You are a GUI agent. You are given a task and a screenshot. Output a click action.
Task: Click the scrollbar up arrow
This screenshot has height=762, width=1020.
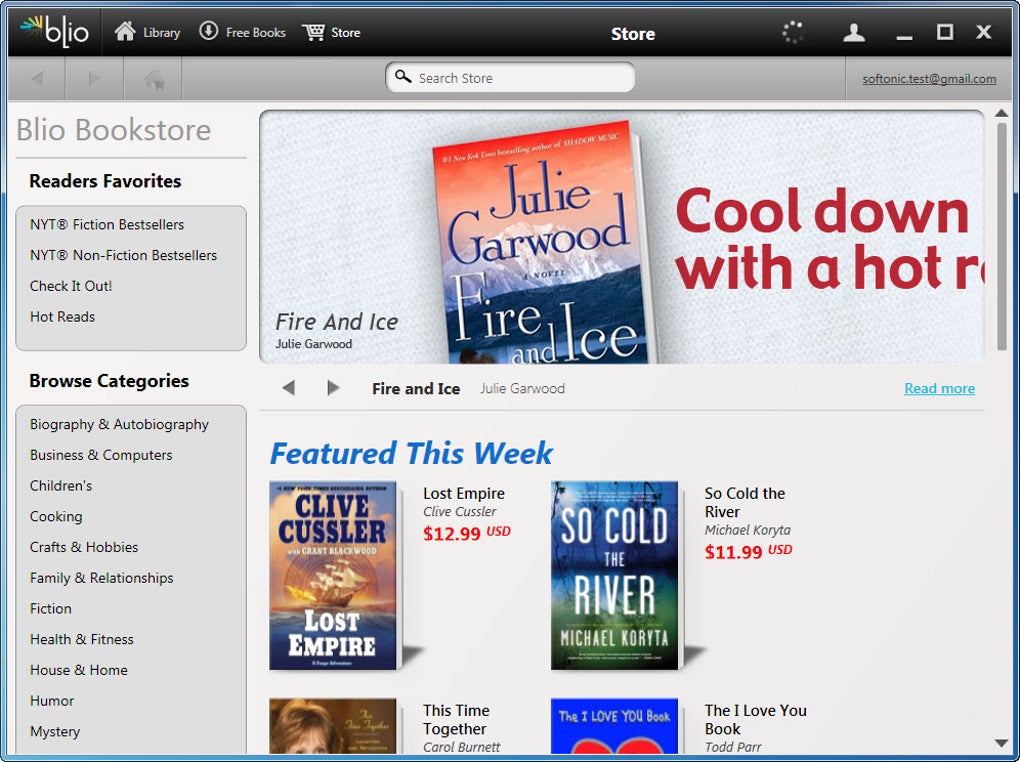coord(1002,113)
